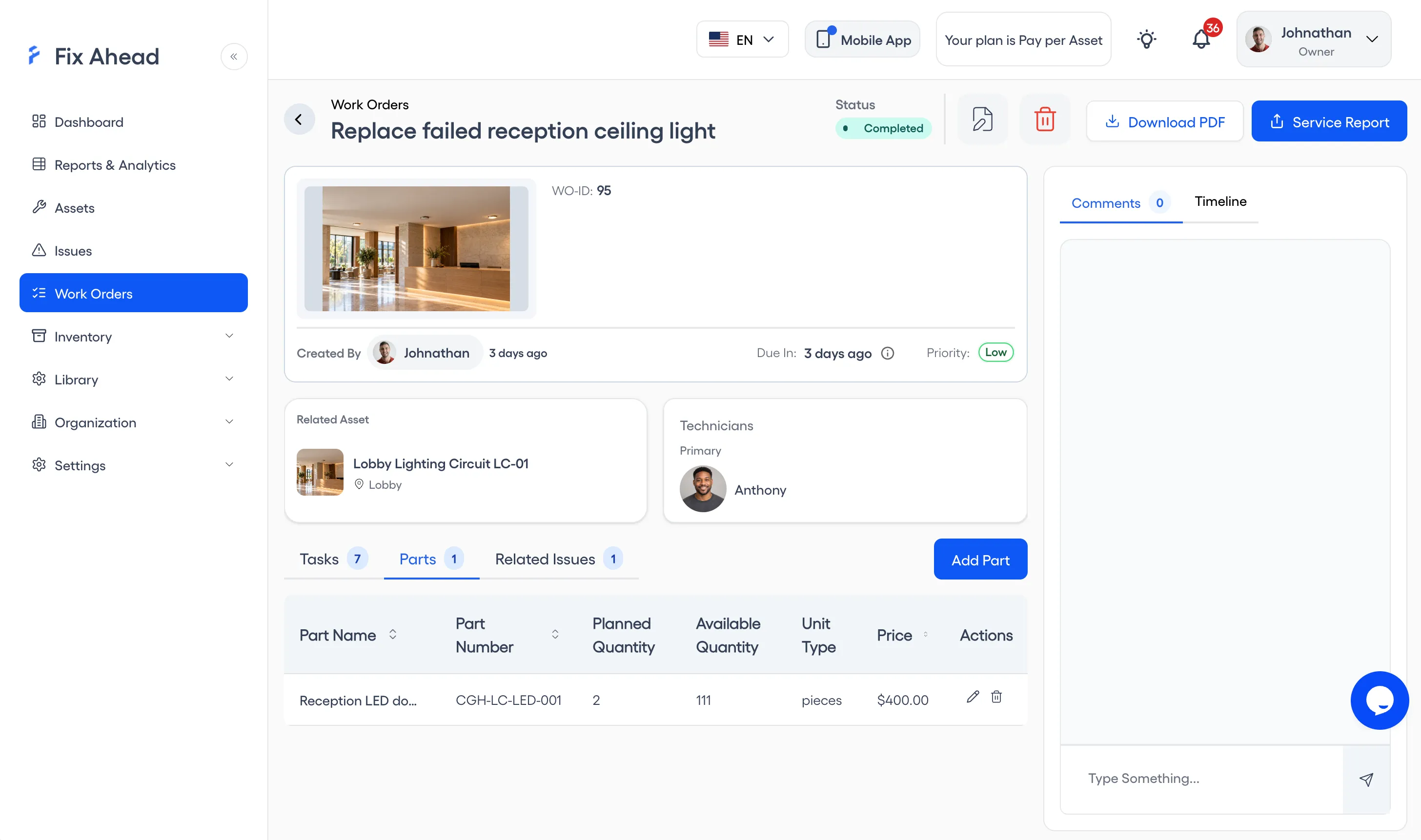Click the Completed status badge
Image resolution: width=1421 pixels, height=840 pixels.
883,128
